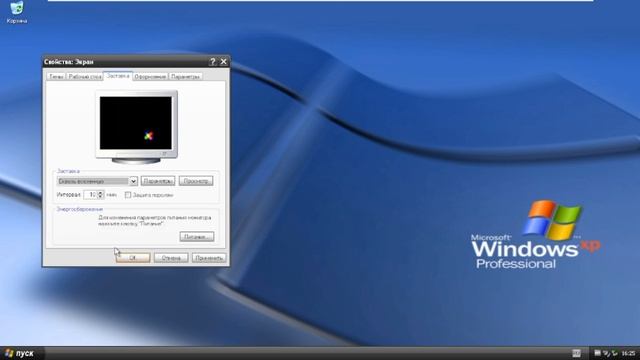Viewport: 640px width, 360px height.
Task: Switch to the Темы tab
Action: pyautogui.click(x=56, y=76)
